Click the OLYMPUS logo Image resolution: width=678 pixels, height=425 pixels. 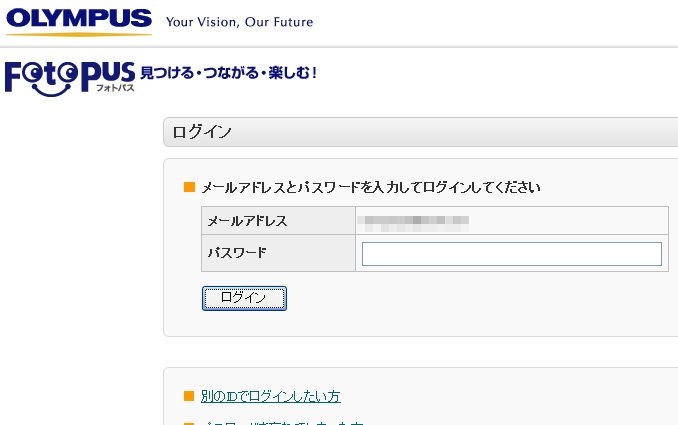point(78,20)
